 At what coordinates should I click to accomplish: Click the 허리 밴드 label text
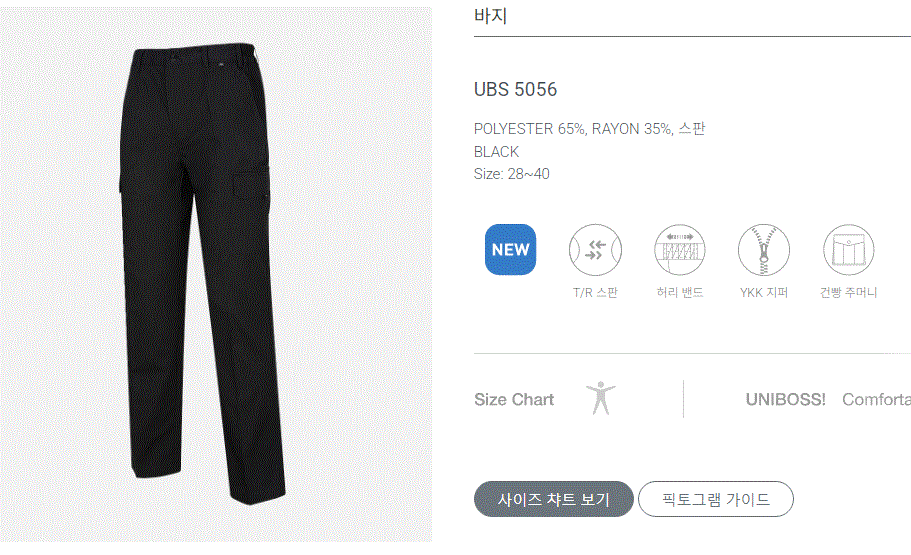point(680,292)
